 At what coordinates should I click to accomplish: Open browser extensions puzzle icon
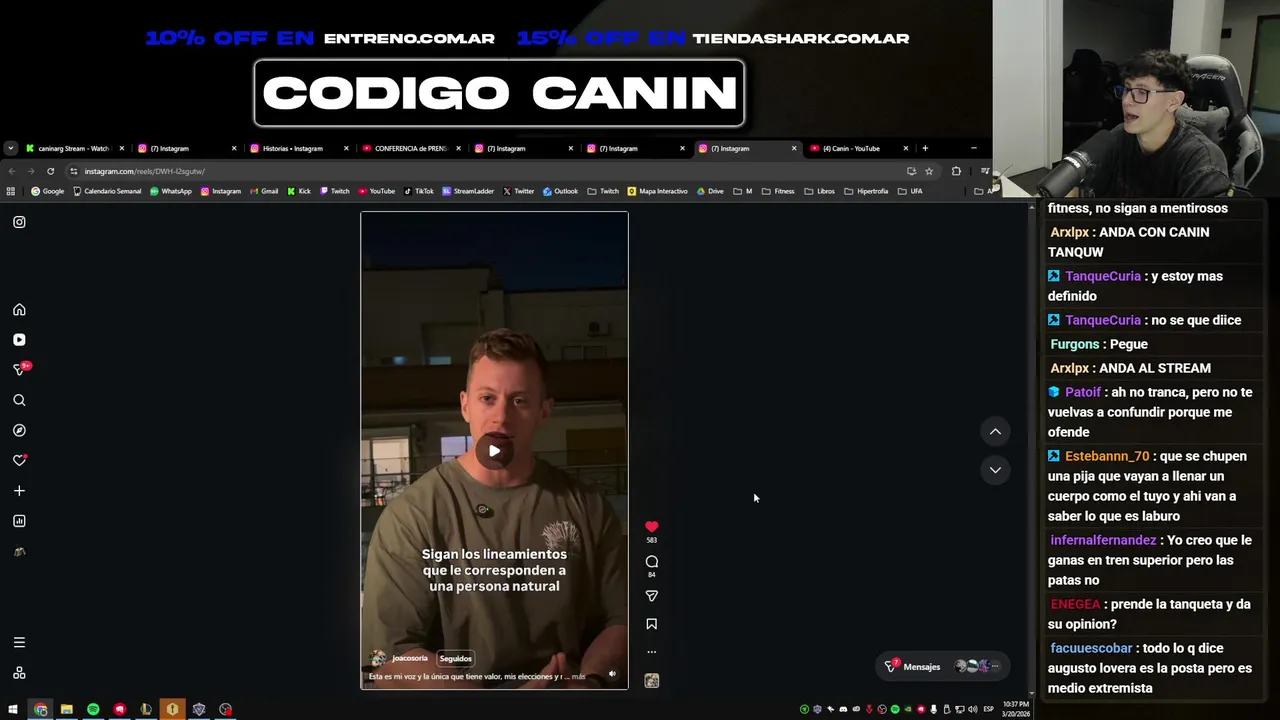(x=956, y=171)
